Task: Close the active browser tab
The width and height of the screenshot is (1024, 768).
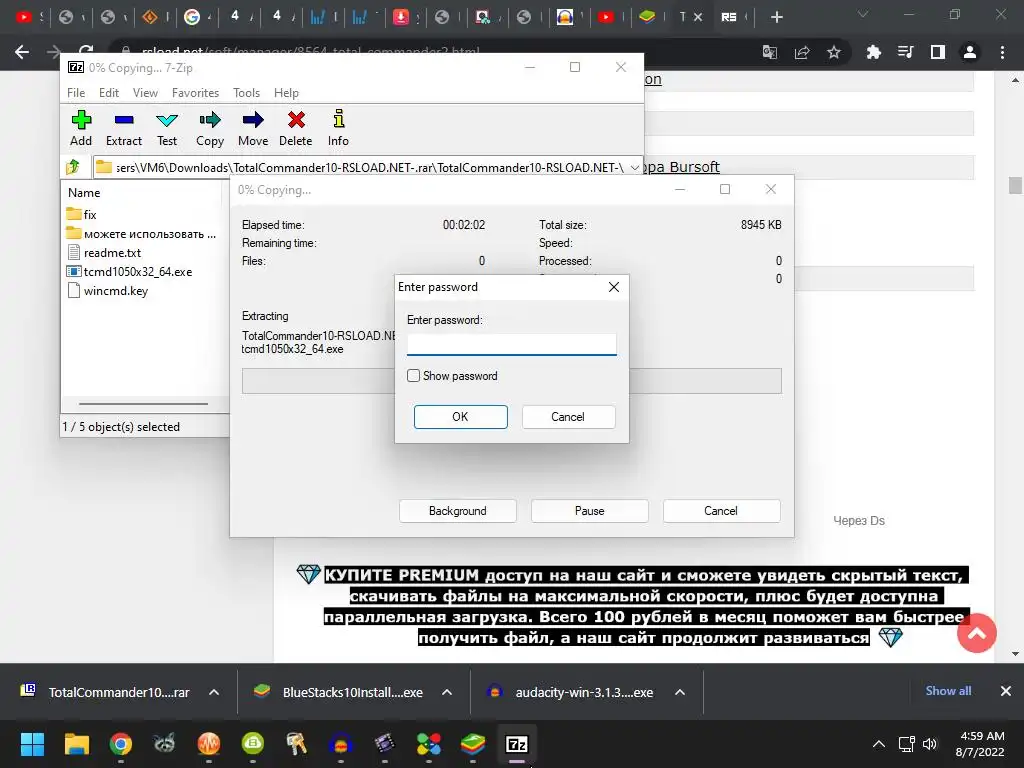Action: point(697,17)
